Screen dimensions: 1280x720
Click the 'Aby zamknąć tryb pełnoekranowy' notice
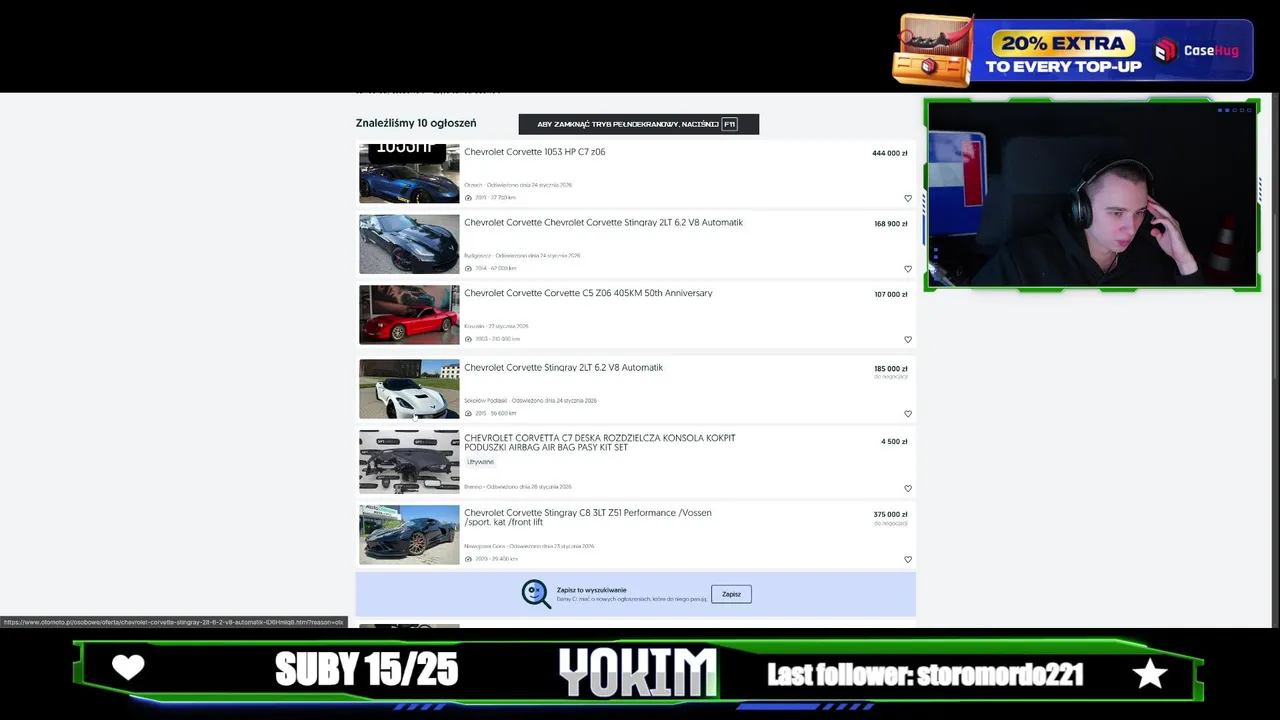click(638, 124)
